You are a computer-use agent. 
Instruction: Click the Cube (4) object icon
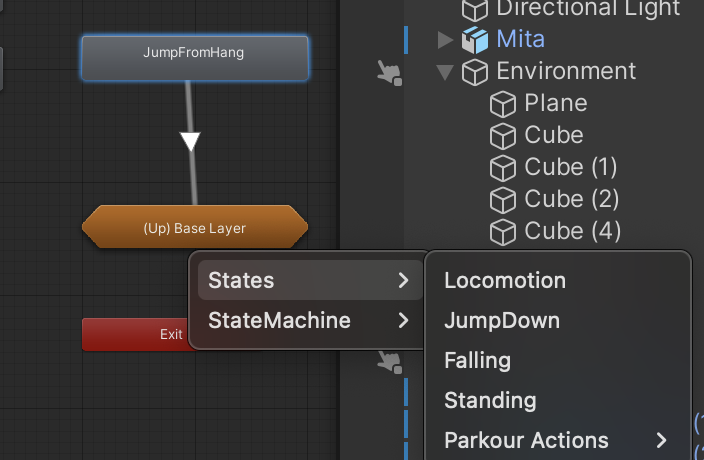(502, 231)
